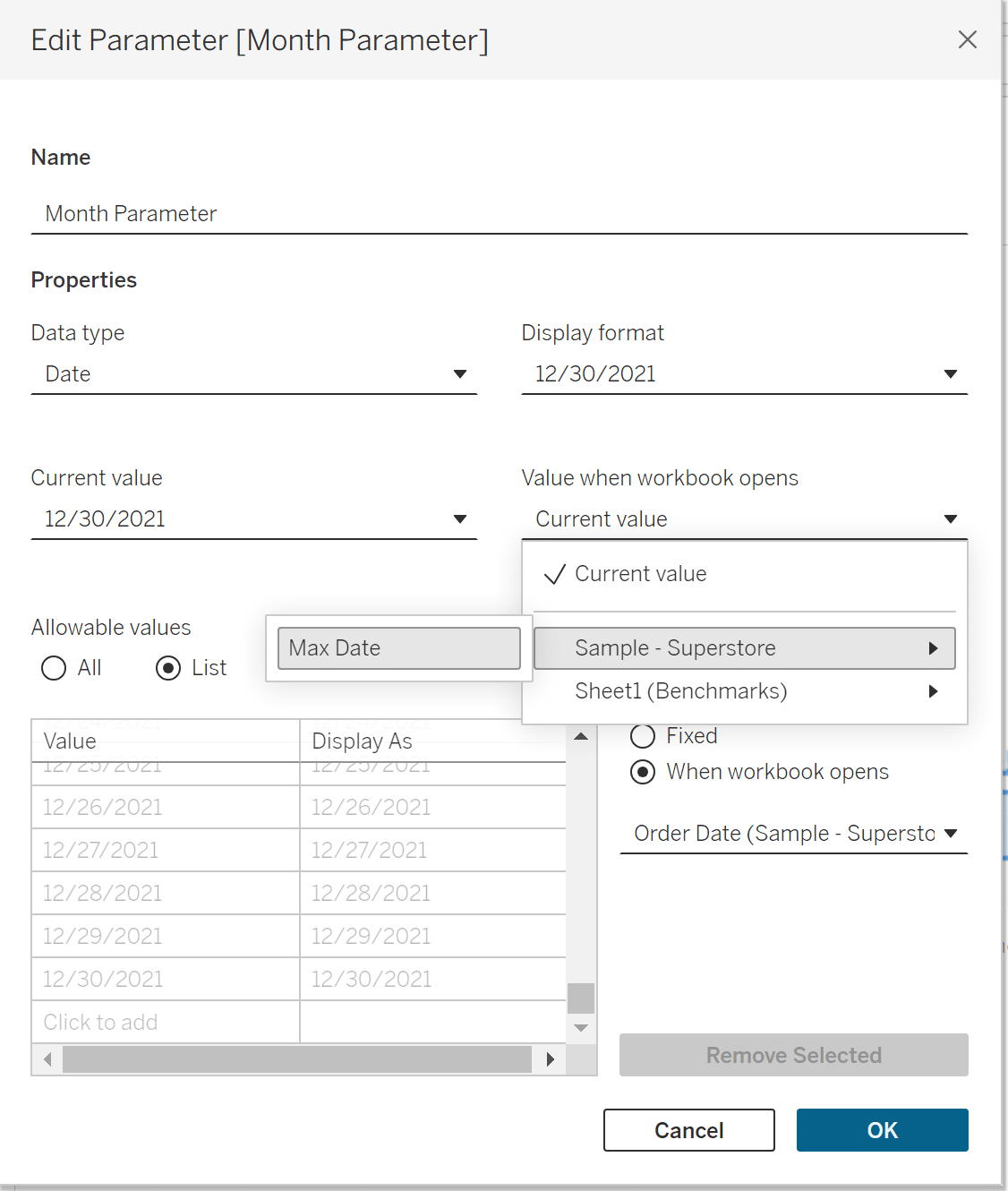Click the 12/29/2021 Display As cell
The height and width of the screenshot is (1191, 1008).
(433, 936)
